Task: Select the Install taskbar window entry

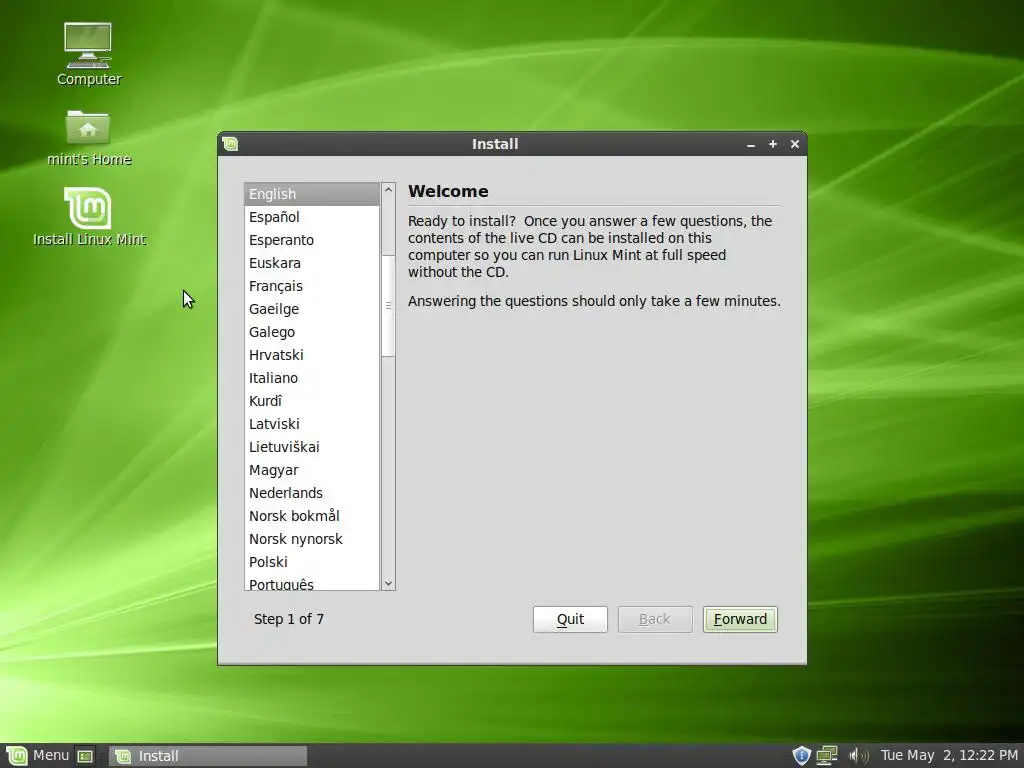Action: [x=208, y=756]
